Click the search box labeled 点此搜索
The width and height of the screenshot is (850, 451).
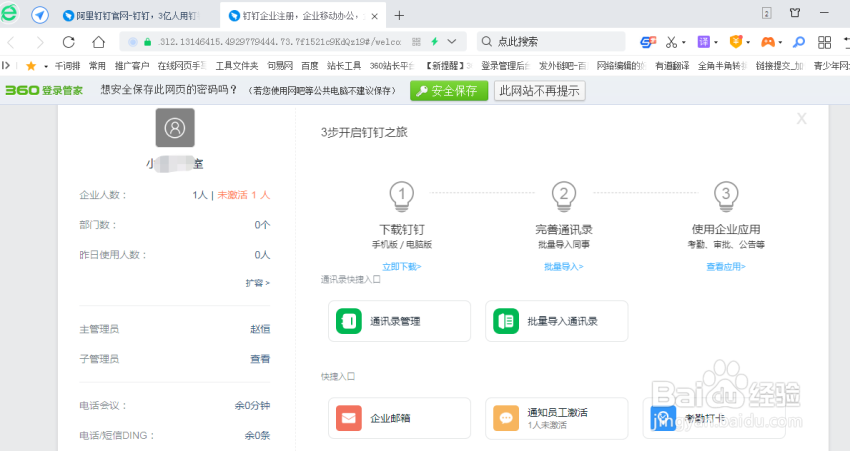click(x=551, y=42)
